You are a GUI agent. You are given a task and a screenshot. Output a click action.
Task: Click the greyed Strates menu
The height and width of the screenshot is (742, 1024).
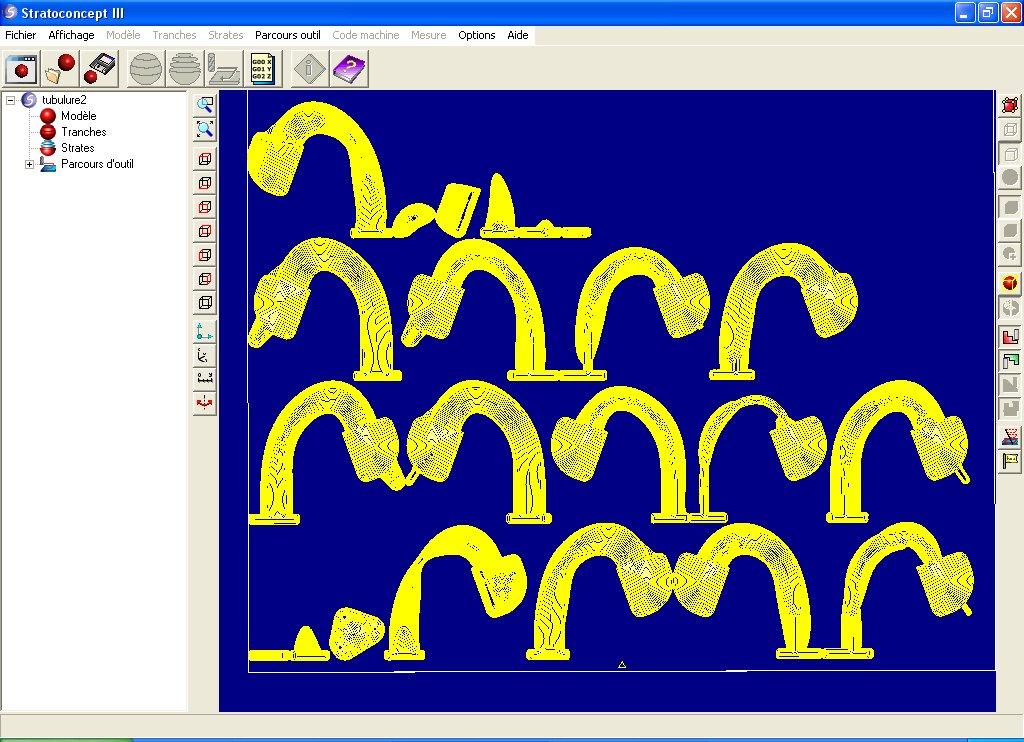point(225,35)
